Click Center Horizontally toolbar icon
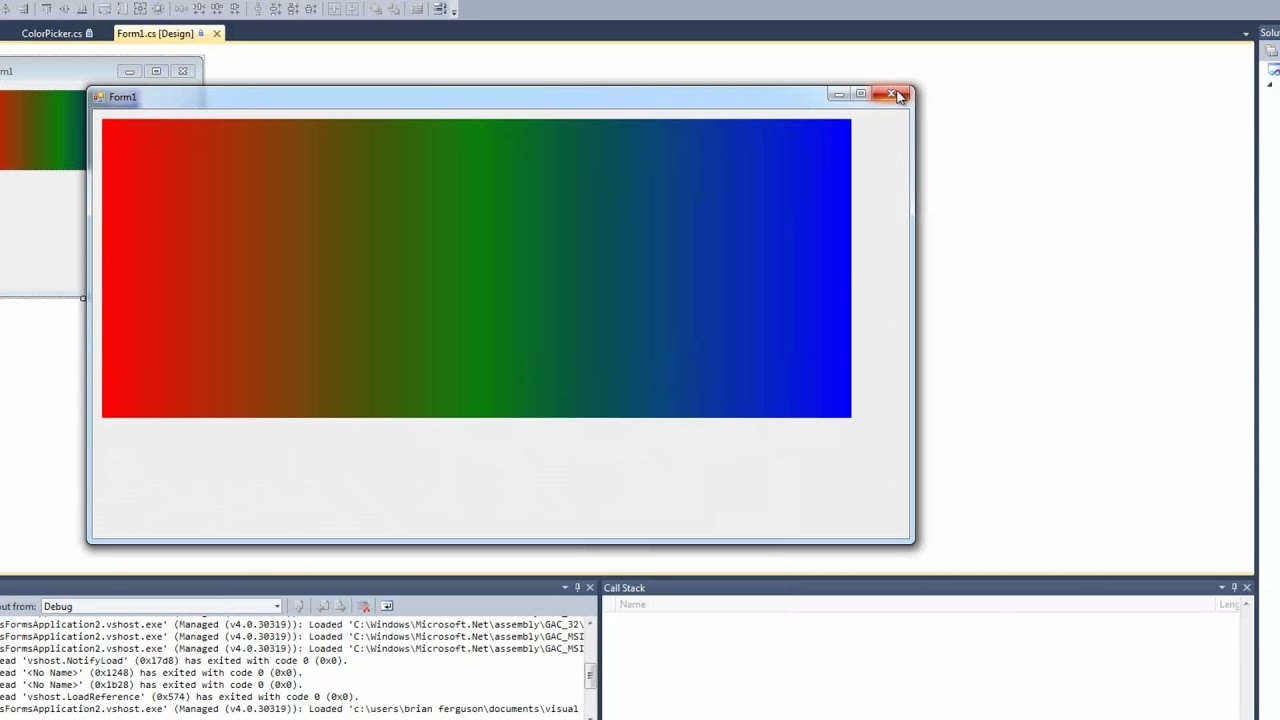The image size is (1280, 720). pos(334,9)
